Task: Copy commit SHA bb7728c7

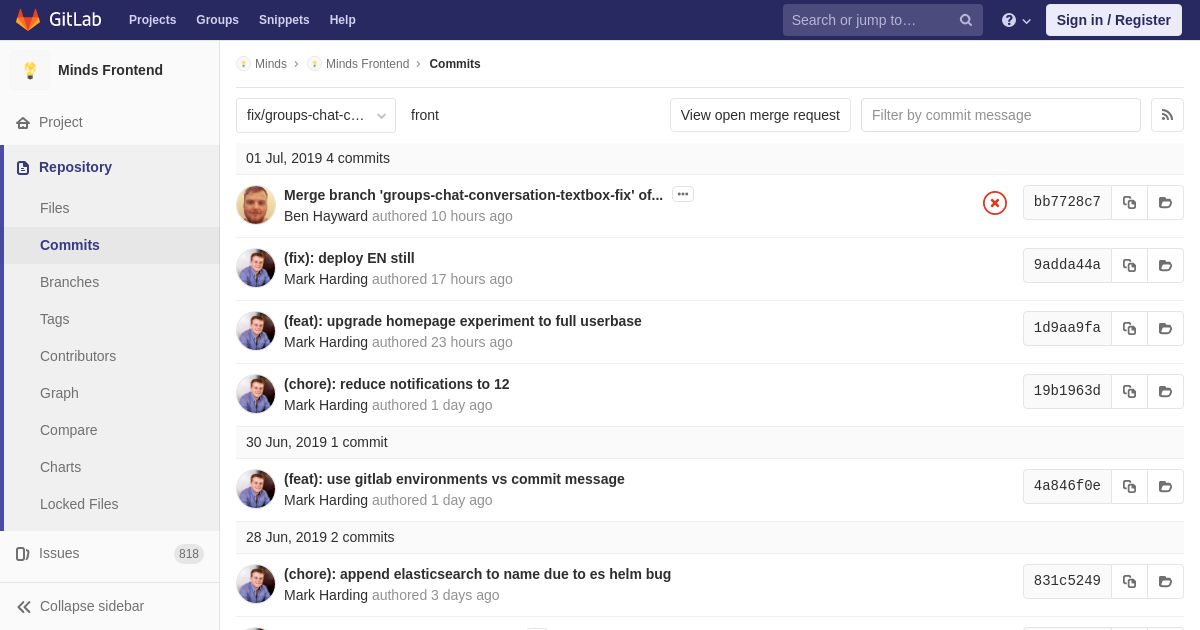Action: (1129, 202)
